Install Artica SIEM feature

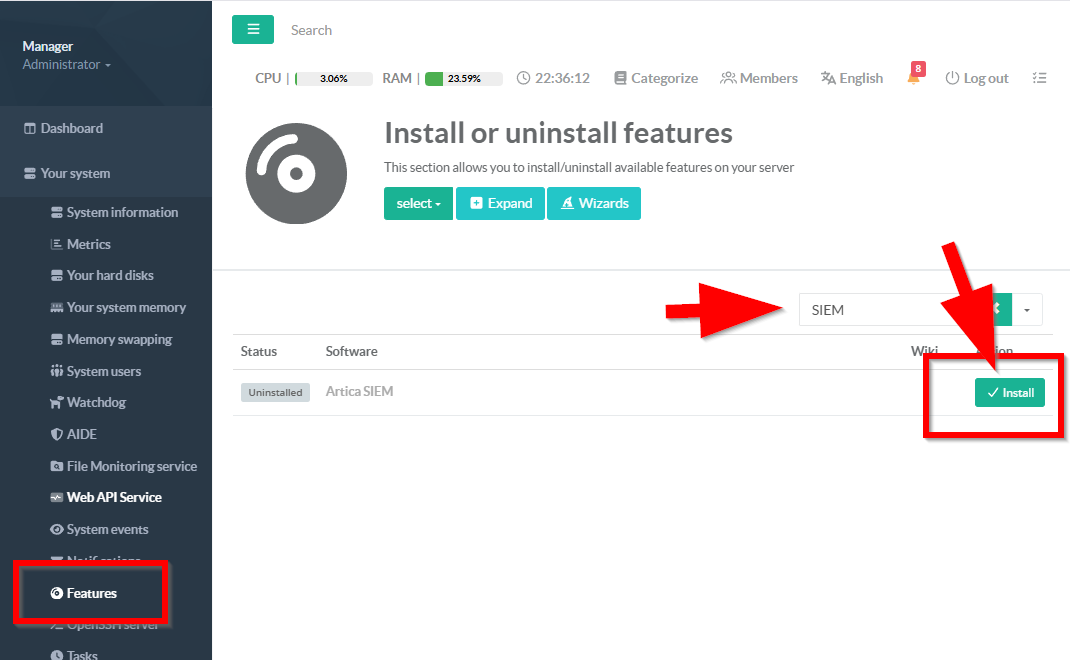click(x=1009, y=392)
